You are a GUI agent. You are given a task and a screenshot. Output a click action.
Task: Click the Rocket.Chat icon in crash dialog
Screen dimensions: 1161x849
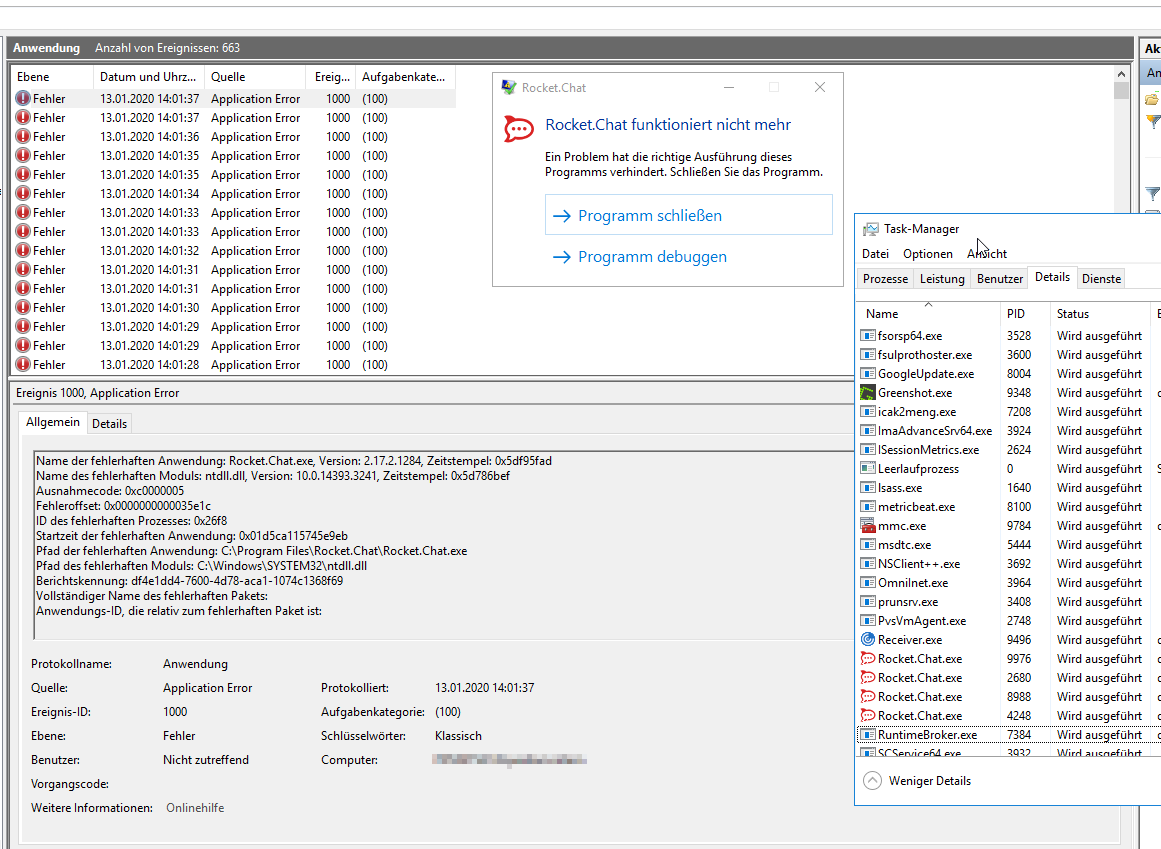click(518, 129)
